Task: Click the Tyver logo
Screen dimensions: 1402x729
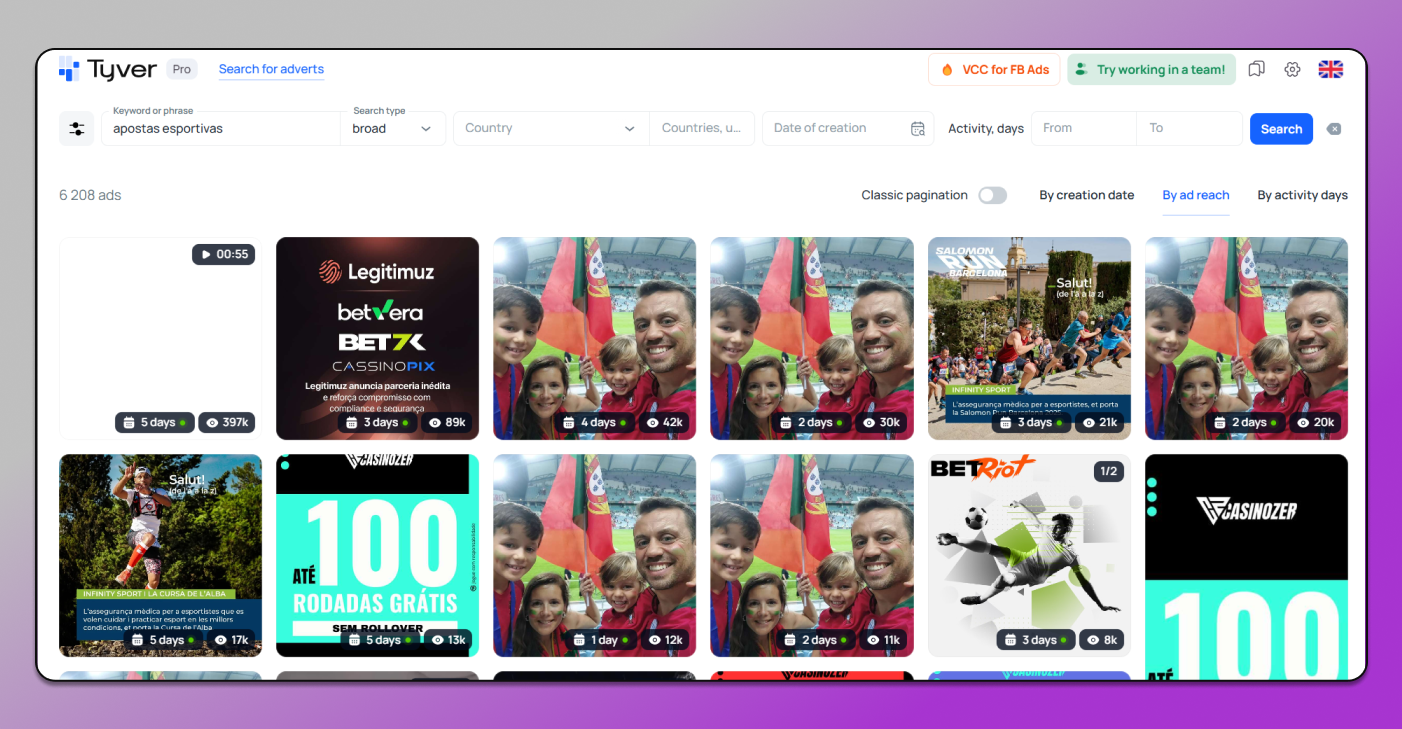Action: [108, 69]
